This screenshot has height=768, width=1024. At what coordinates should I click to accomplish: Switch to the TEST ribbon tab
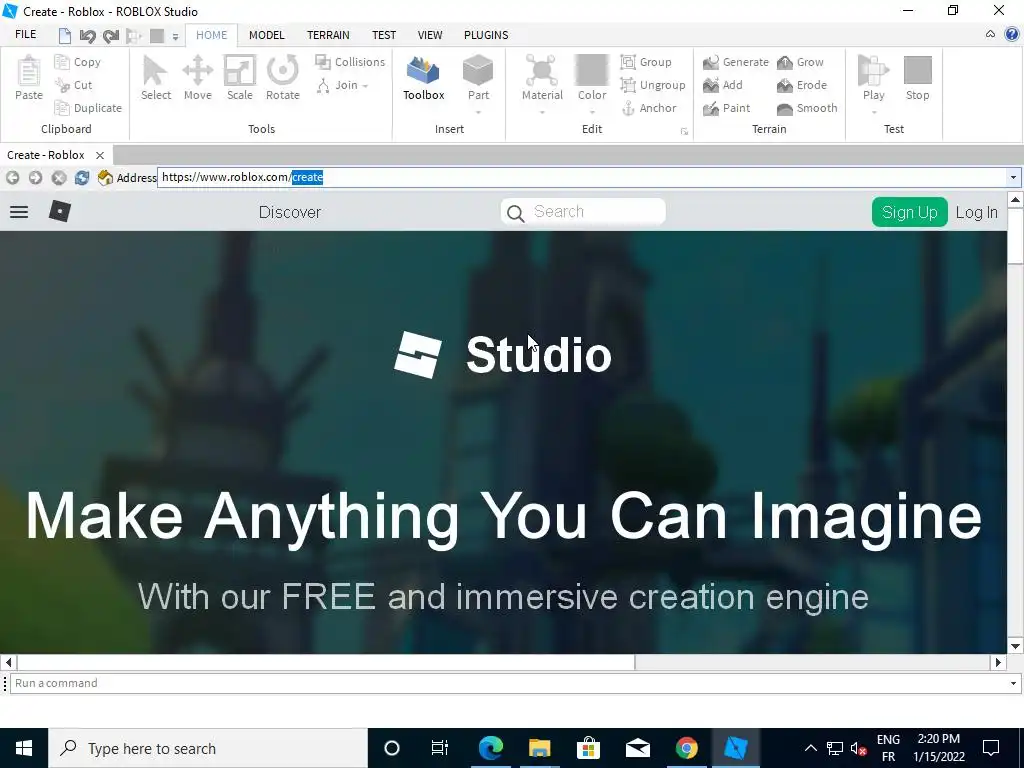click(384, 35)
